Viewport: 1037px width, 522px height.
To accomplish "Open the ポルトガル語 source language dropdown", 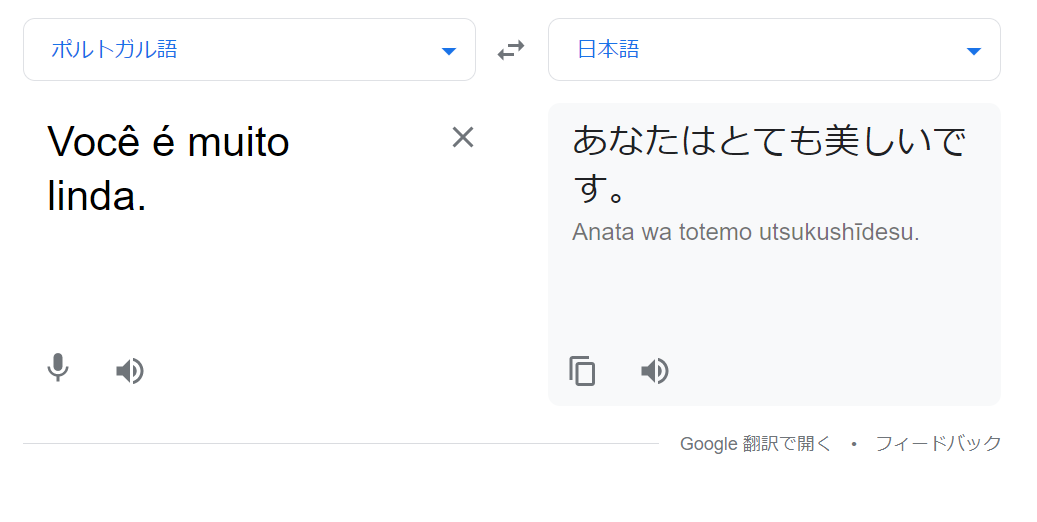I will tap(249, 50).
